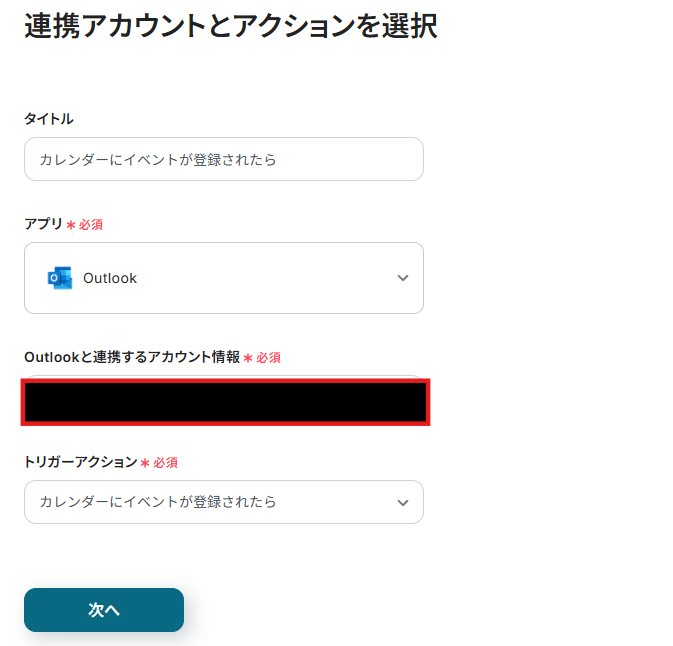The width and height of the screenshot is (673, 646).
Task: Expand the トリガーアクション dropdown chevron arrow
Action: click(403, 502)
